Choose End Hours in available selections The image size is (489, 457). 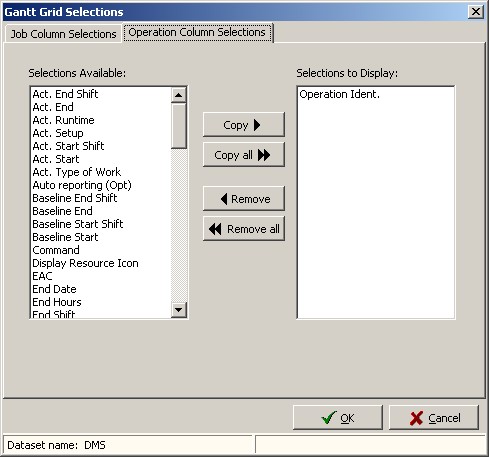click(x=57, y=302)
